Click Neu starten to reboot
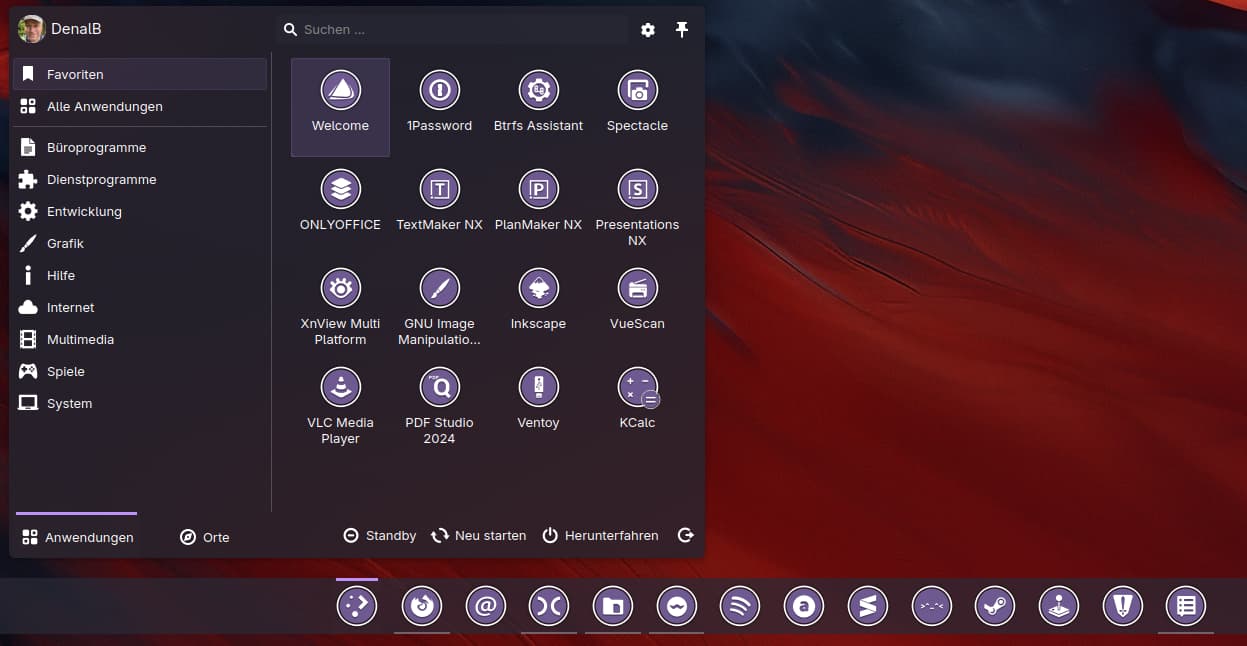 tap(478, 536)
